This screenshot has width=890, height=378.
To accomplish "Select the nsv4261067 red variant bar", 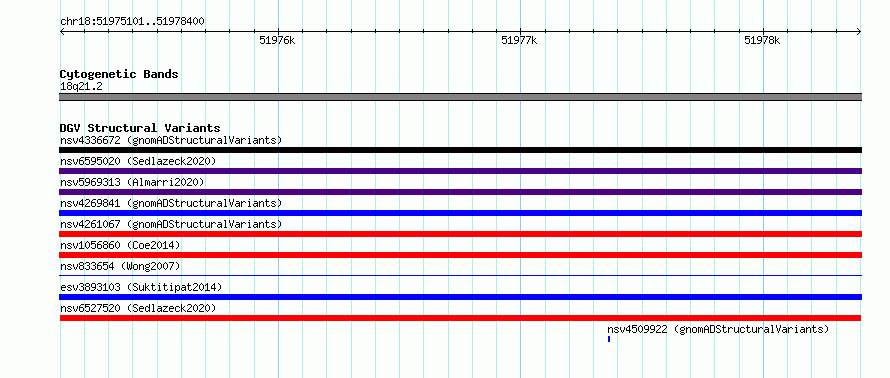I will point(460,234).
